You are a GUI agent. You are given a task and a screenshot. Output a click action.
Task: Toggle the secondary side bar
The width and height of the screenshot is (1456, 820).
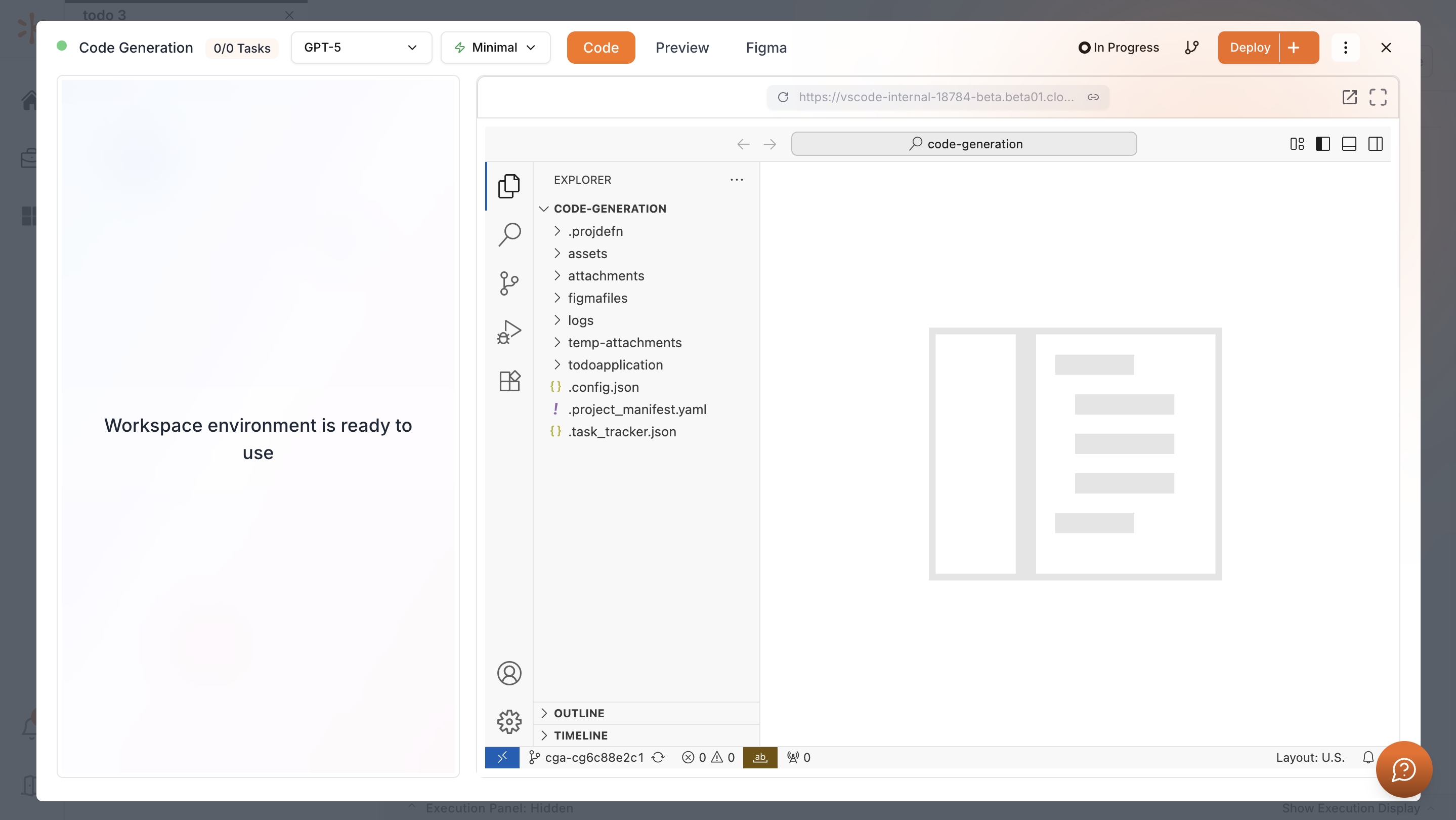[1375, 144]
